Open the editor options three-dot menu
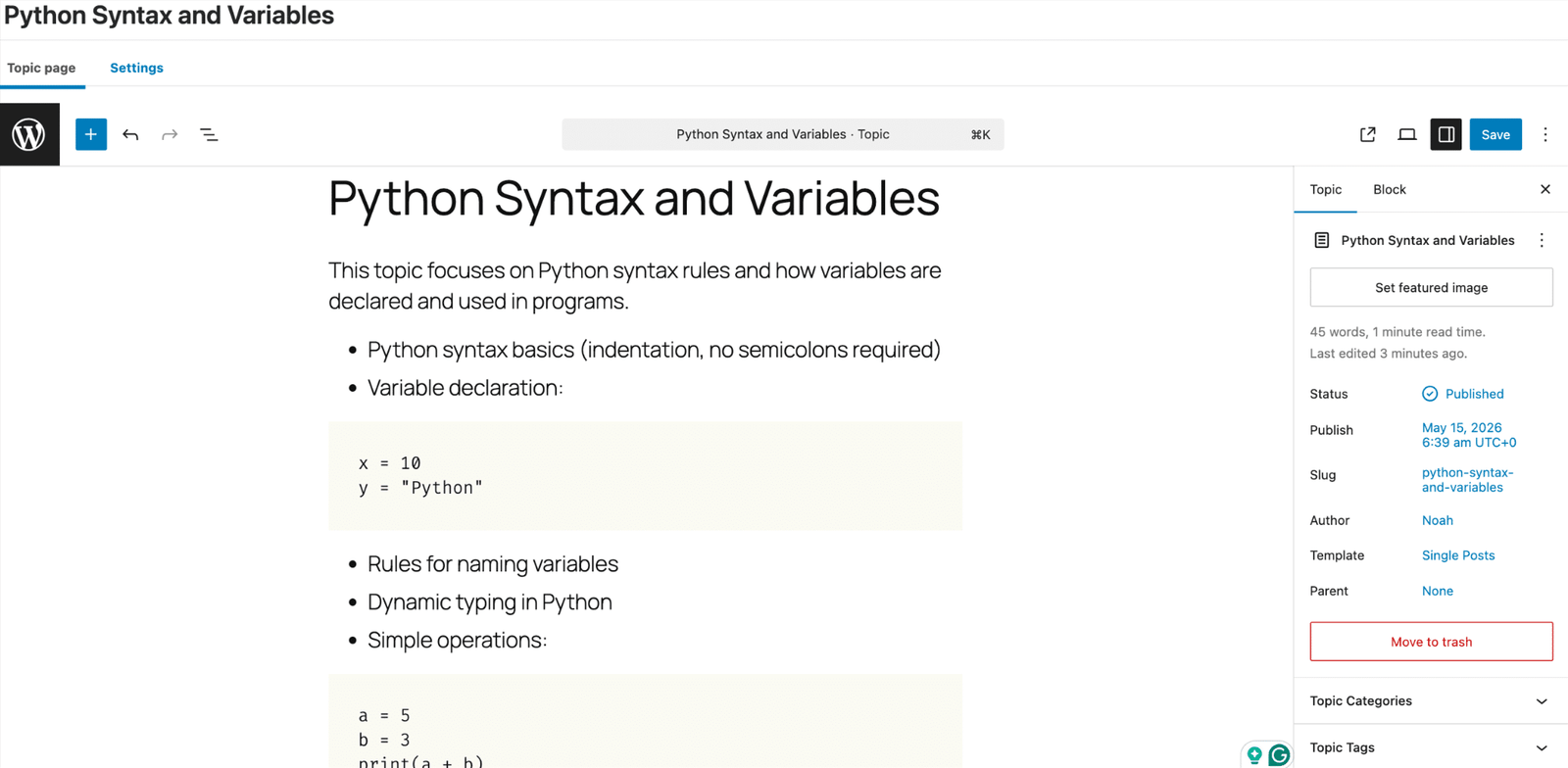This screenshot has height=768, width=1568. point(1545,134)
